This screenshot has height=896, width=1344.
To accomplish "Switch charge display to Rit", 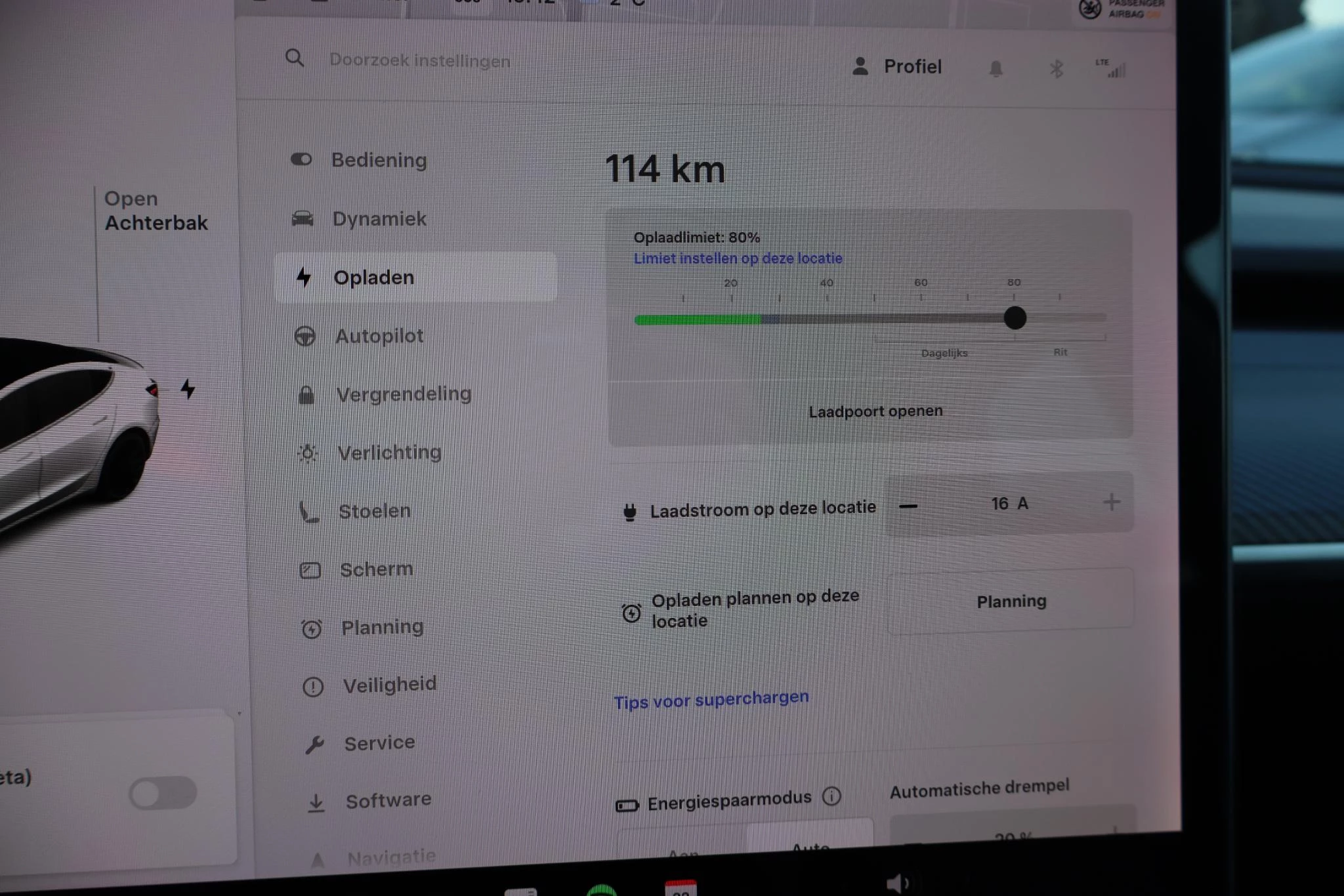I will click(1060, 352).
